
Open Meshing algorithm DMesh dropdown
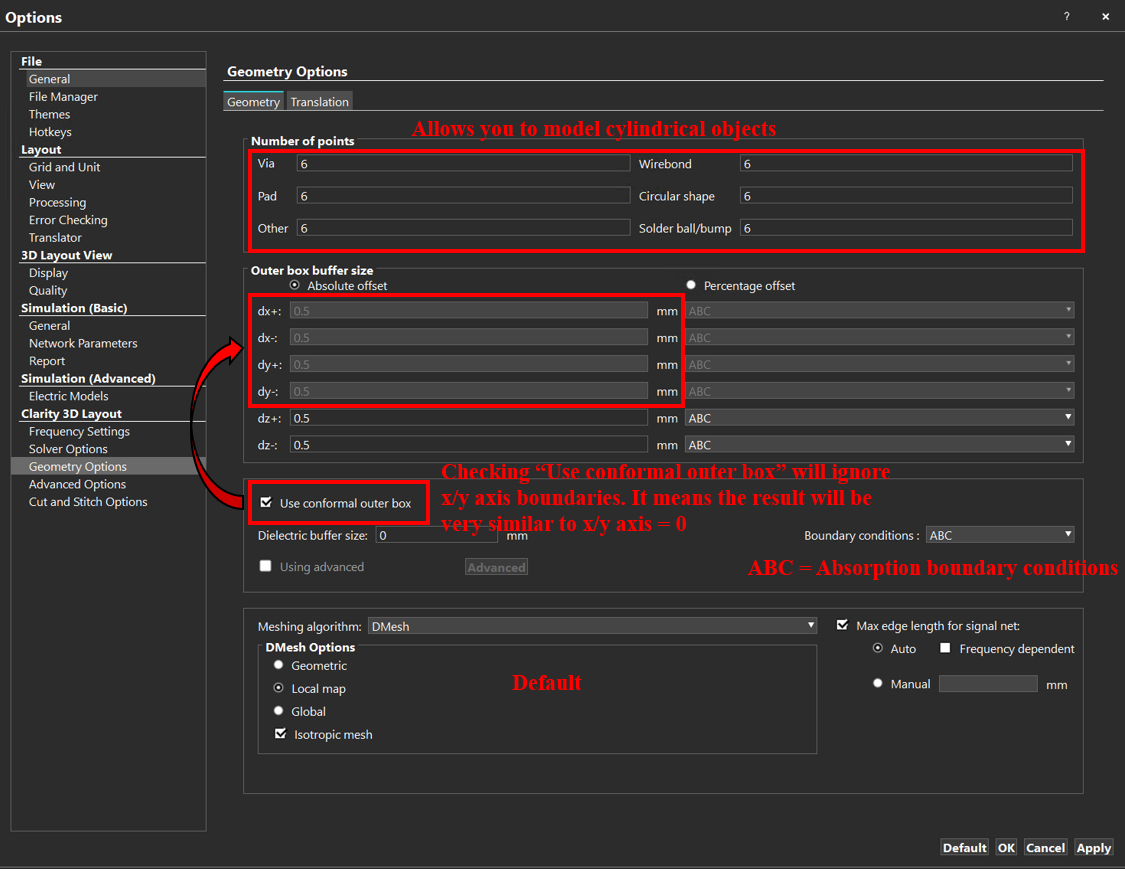(x=592, y=626)
